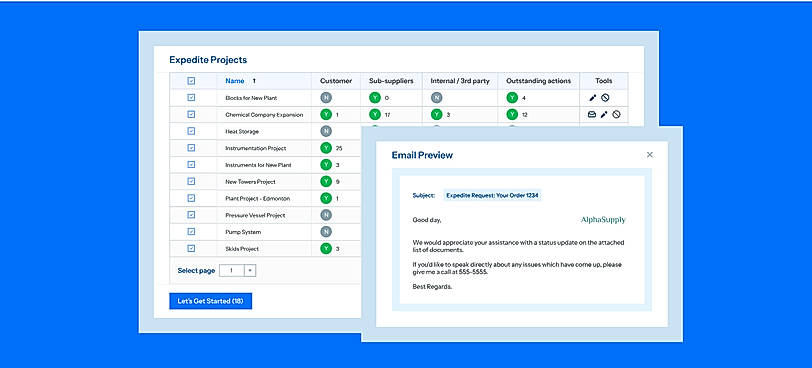Click the sort arrow next to Name
This screenshot has height=368, width=812.
tap(254, 81)
